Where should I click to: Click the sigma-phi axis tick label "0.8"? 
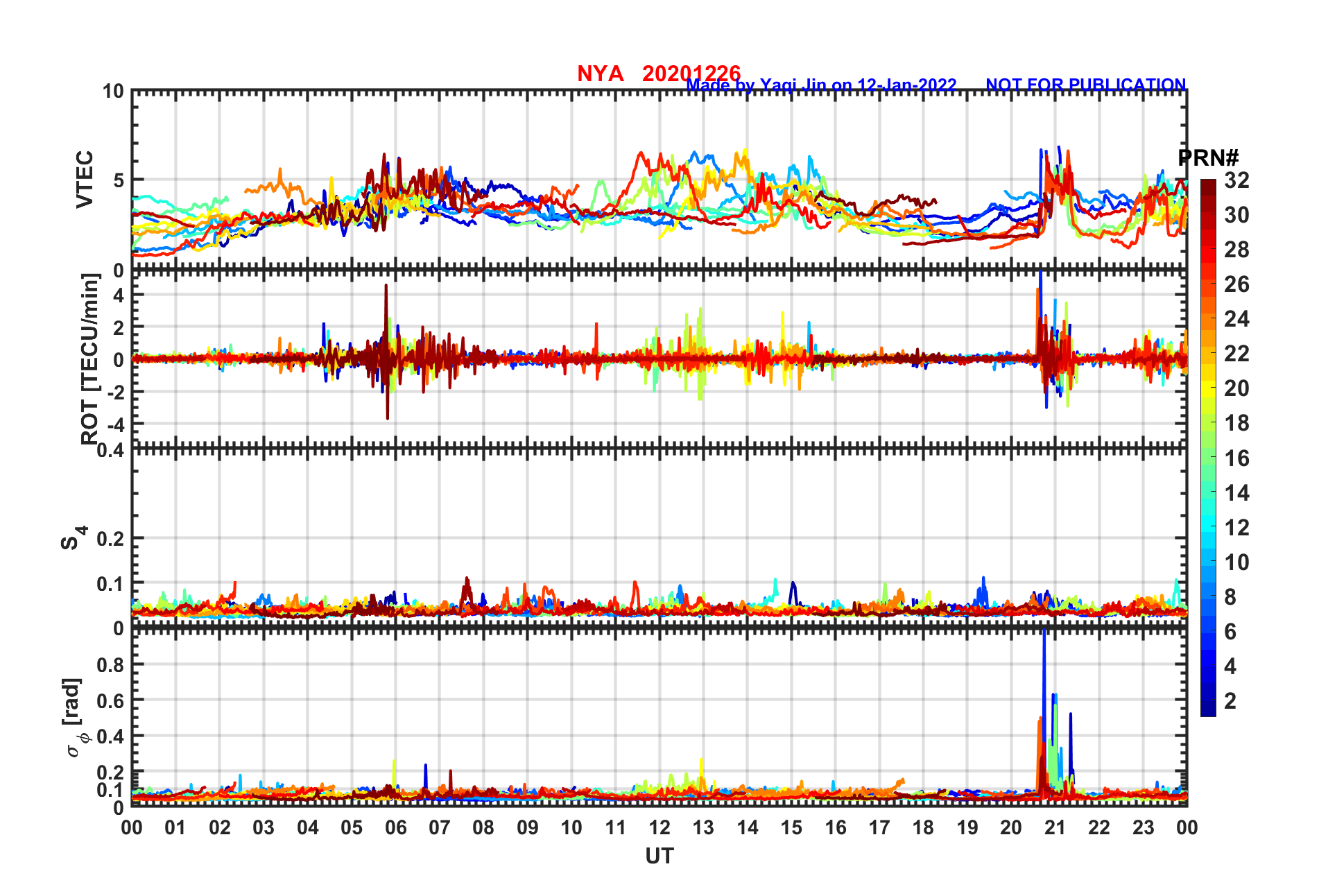click(110, 664)
